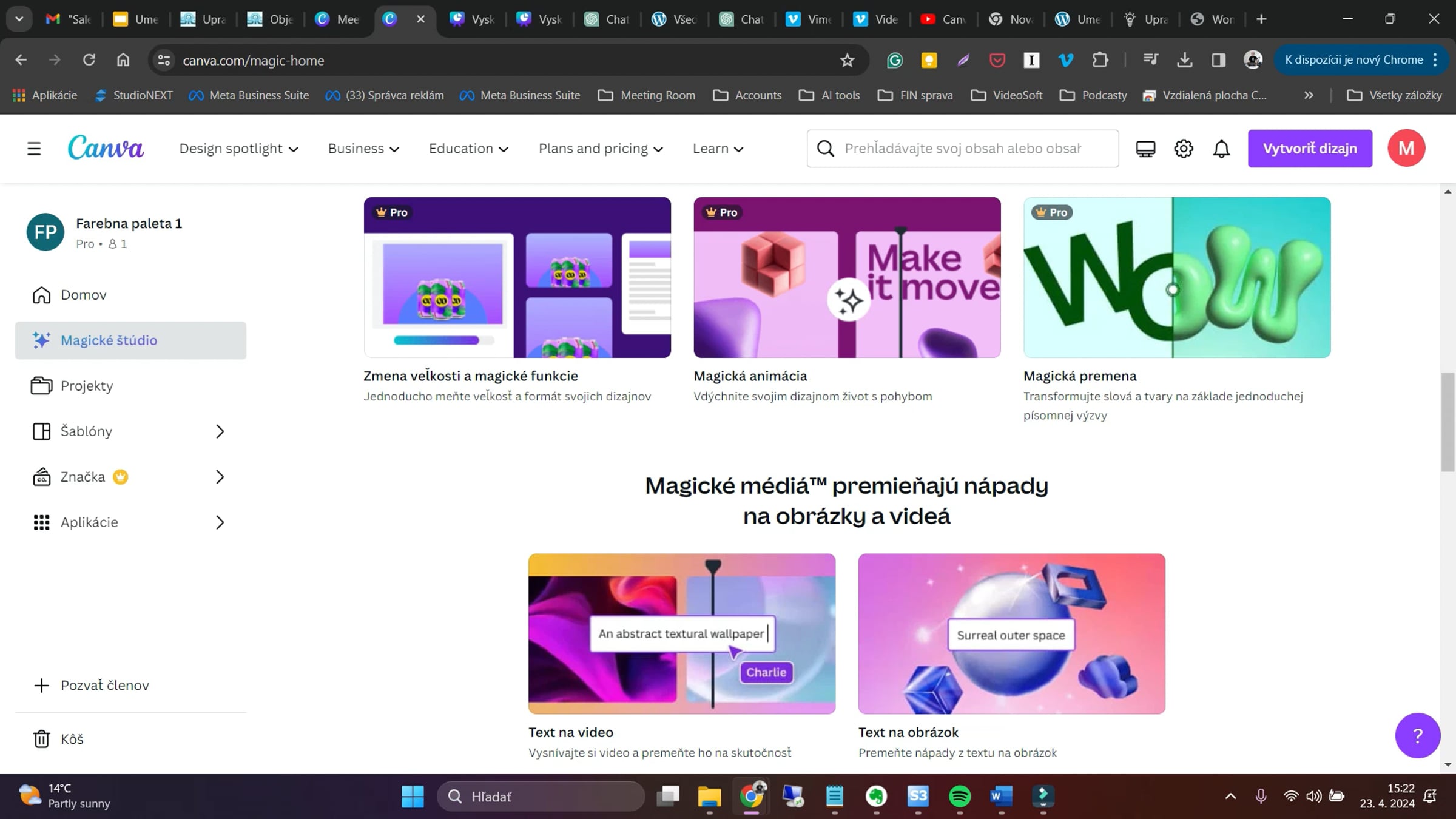1456x819 pixels.
Task: Open the Design spotlight dropdown
Action: click(x=238, y=149)
